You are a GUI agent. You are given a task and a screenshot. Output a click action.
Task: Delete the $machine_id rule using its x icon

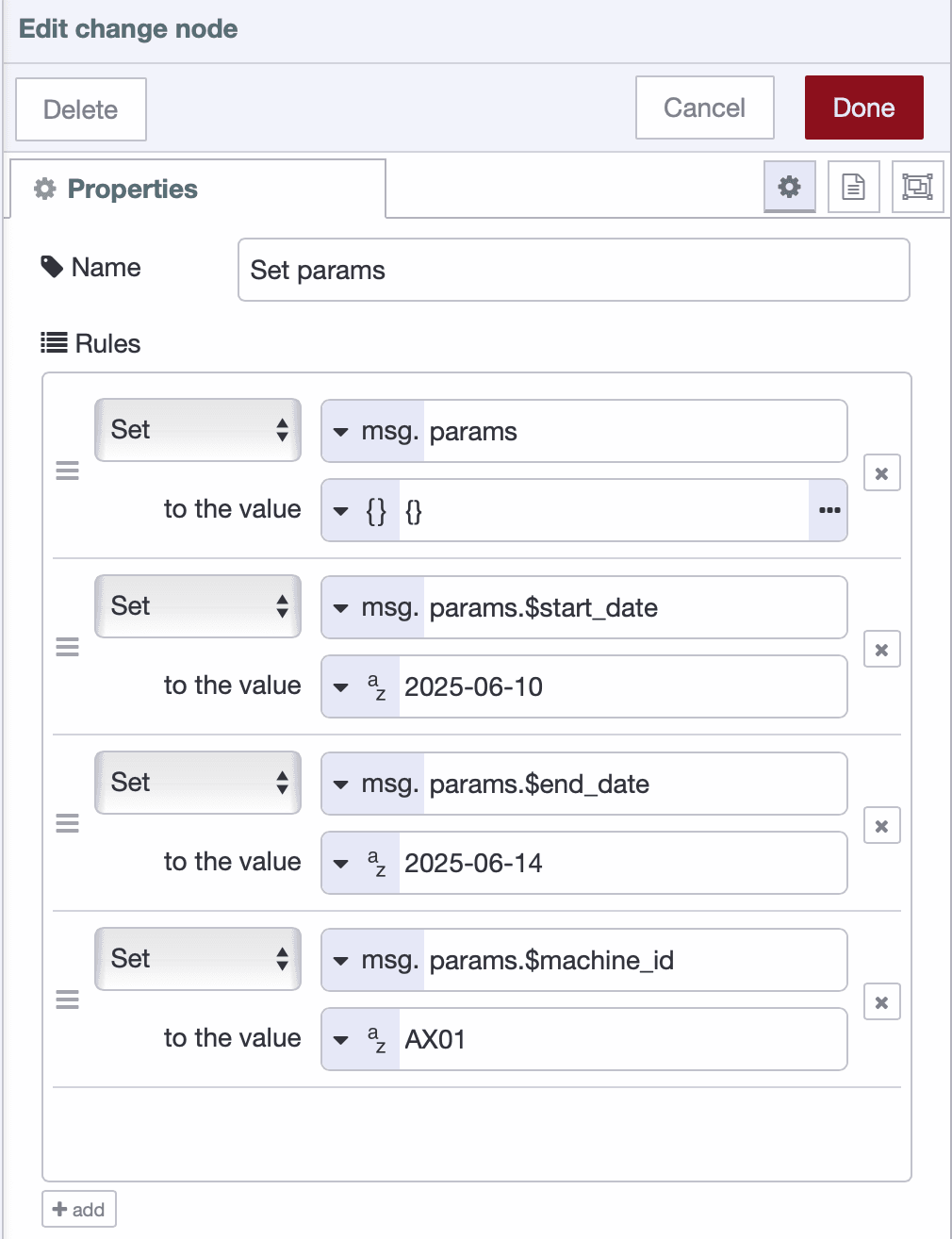[x=881, y=1001]
